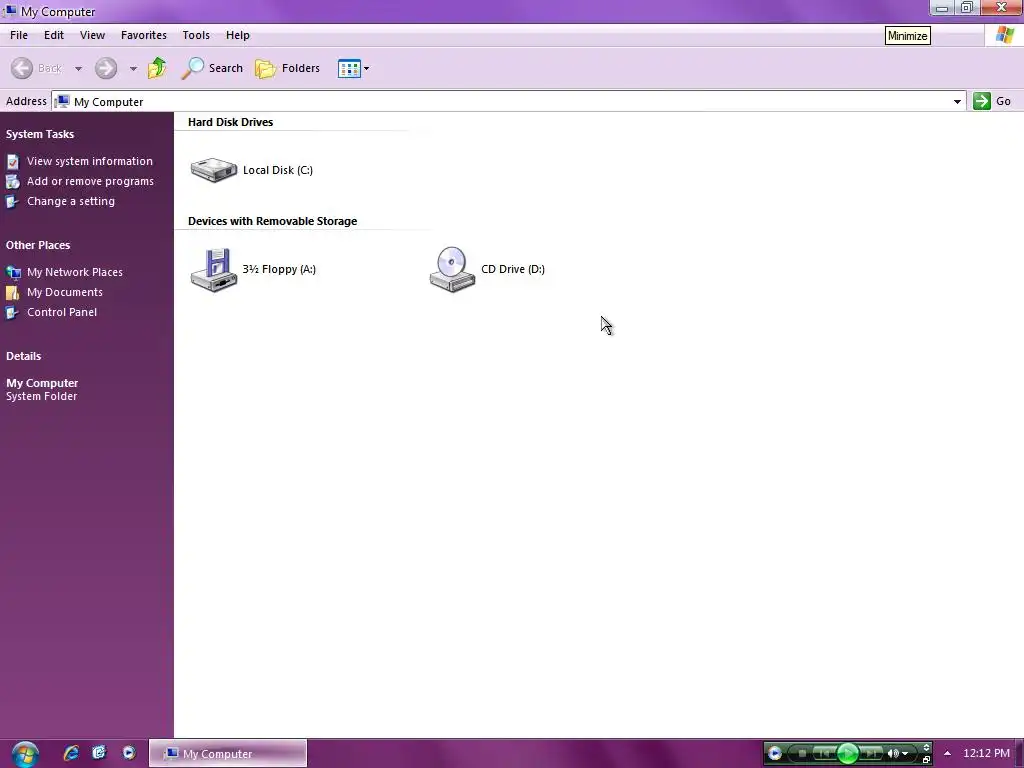This screenshot has height=768, width=1024.
Task: Expand the address bar dropdown
Action: 957,101
